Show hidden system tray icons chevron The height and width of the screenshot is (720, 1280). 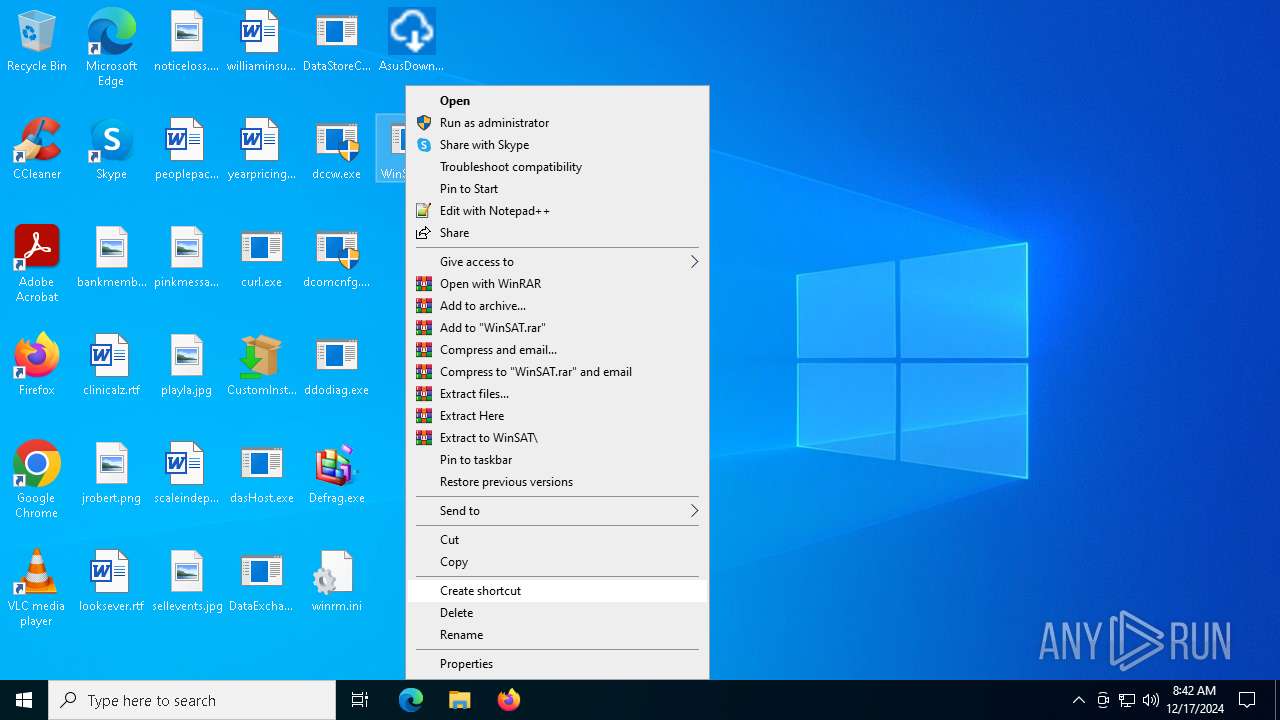[1078, 700]
